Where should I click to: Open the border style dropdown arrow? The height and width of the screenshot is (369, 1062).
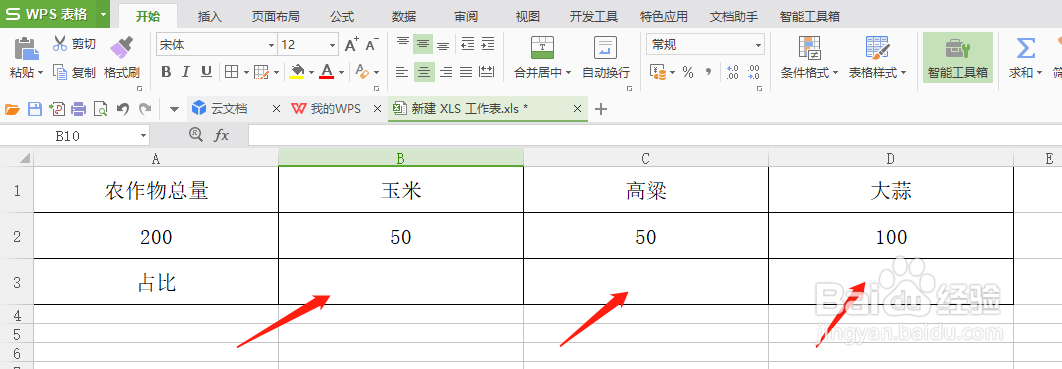tap(246, 72)
